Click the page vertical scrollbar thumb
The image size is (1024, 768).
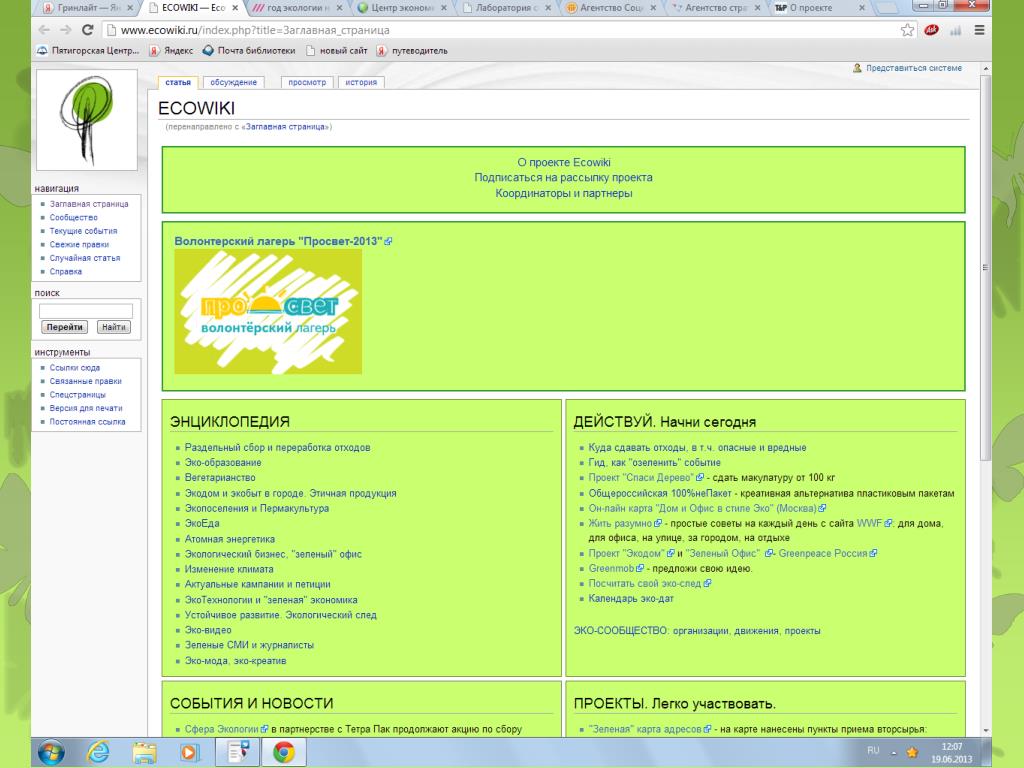click(x=985, y=268)
